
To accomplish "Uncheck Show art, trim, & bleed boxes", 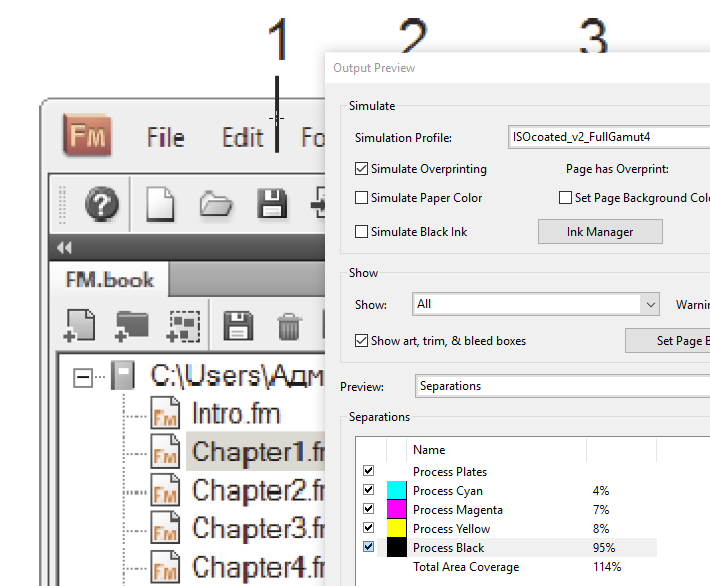I will 361,341.
